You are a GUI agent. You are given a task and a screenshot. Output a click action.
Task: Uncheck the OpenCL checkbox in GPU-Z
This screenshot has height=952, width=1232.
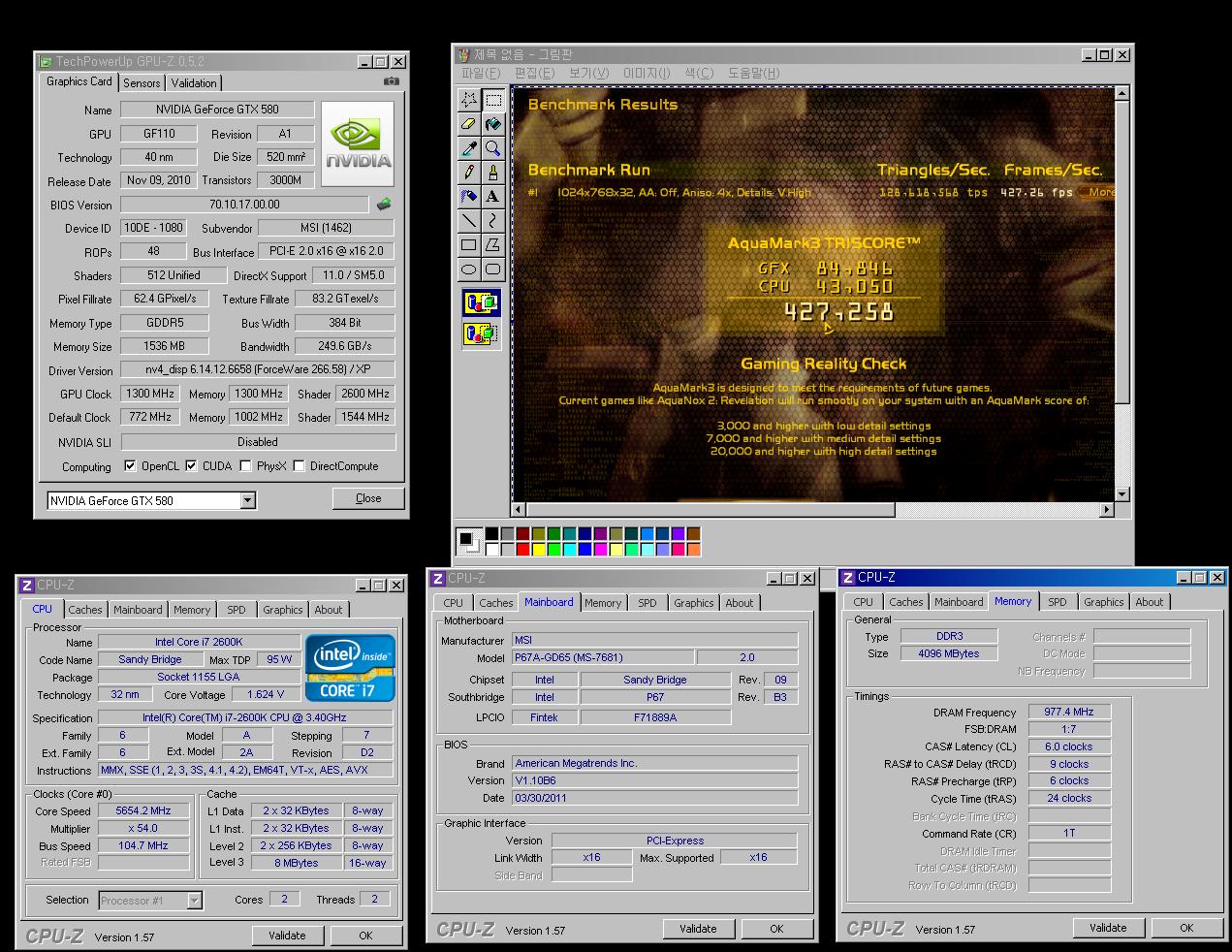130,466
